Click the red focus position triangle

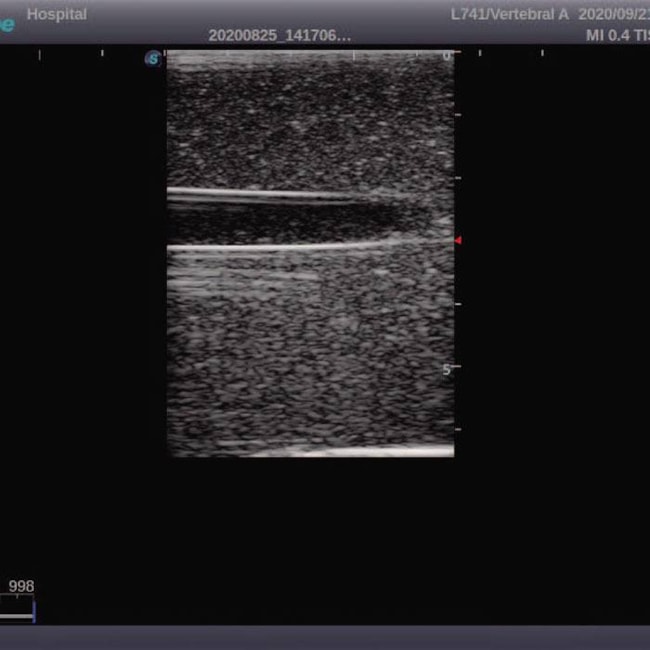coord(458,241)
